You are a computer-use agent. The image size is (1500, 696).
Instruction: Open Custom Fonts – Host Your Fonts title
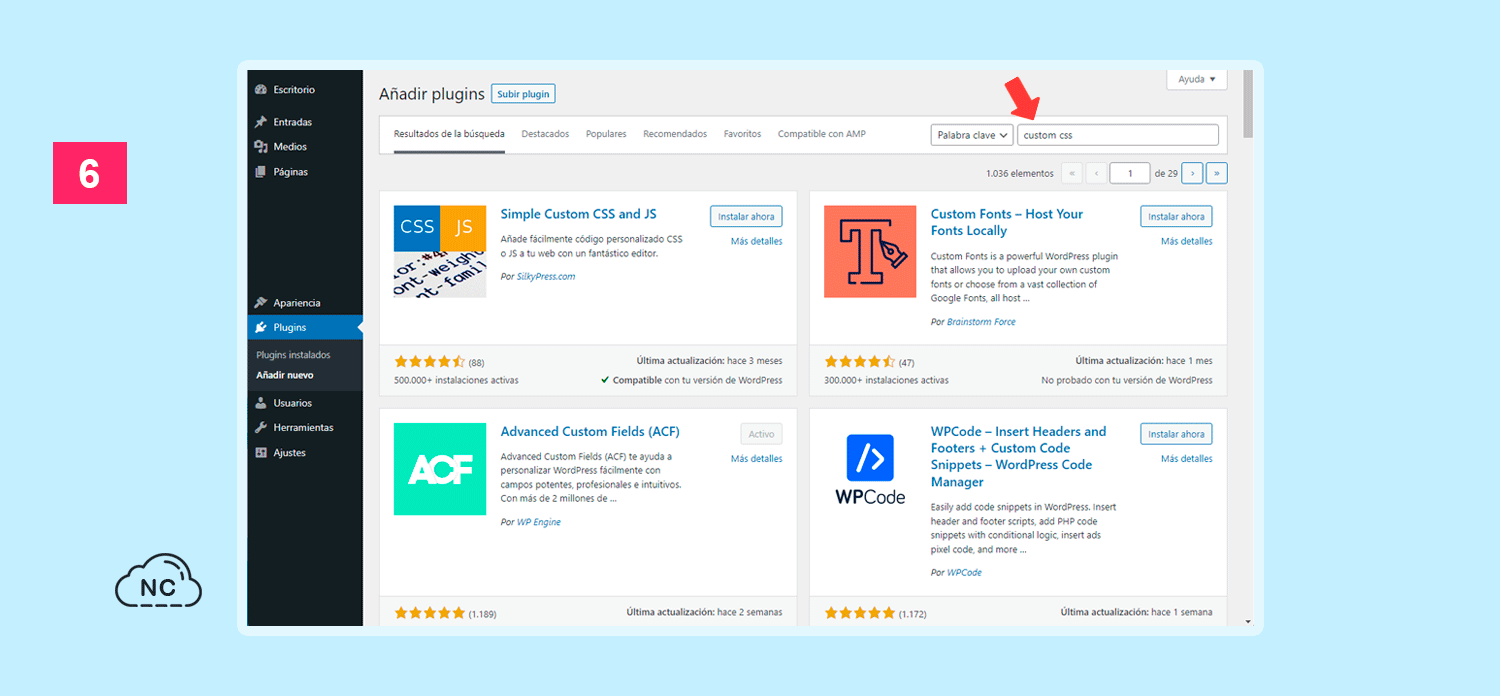[x=1007, y=222]
